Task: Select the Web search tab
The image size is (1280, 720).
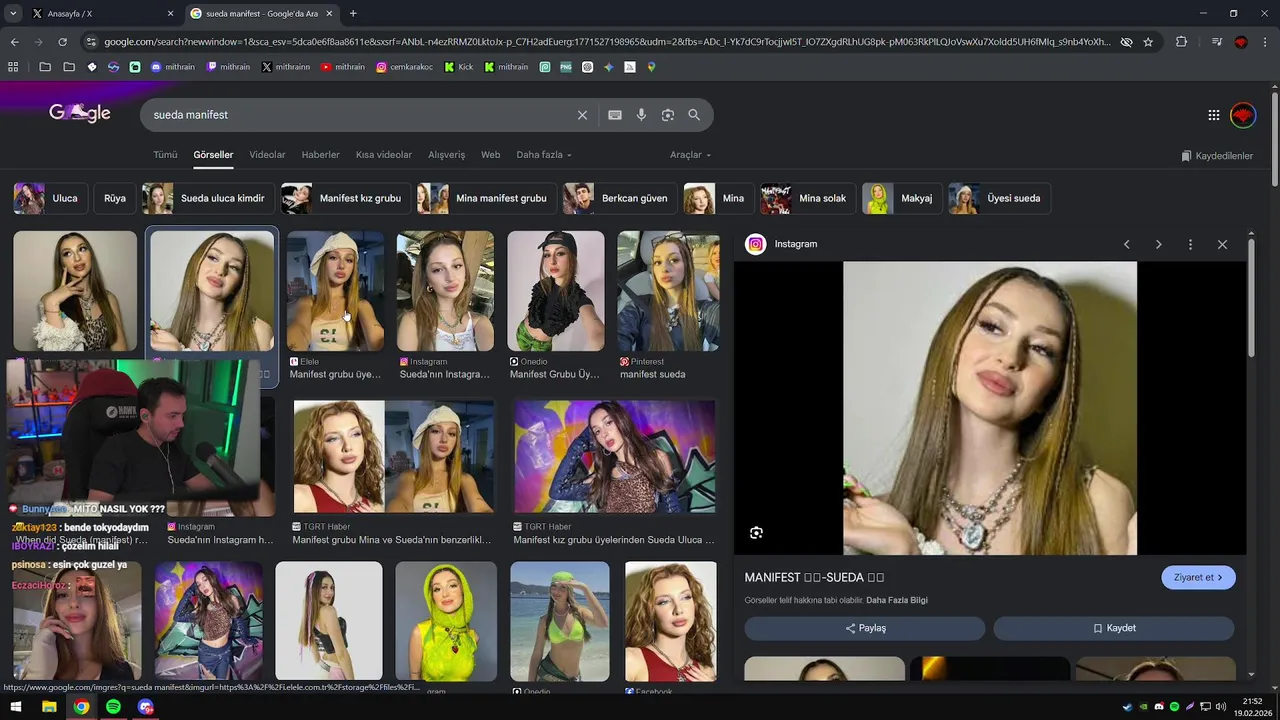Action: point(490,155)
